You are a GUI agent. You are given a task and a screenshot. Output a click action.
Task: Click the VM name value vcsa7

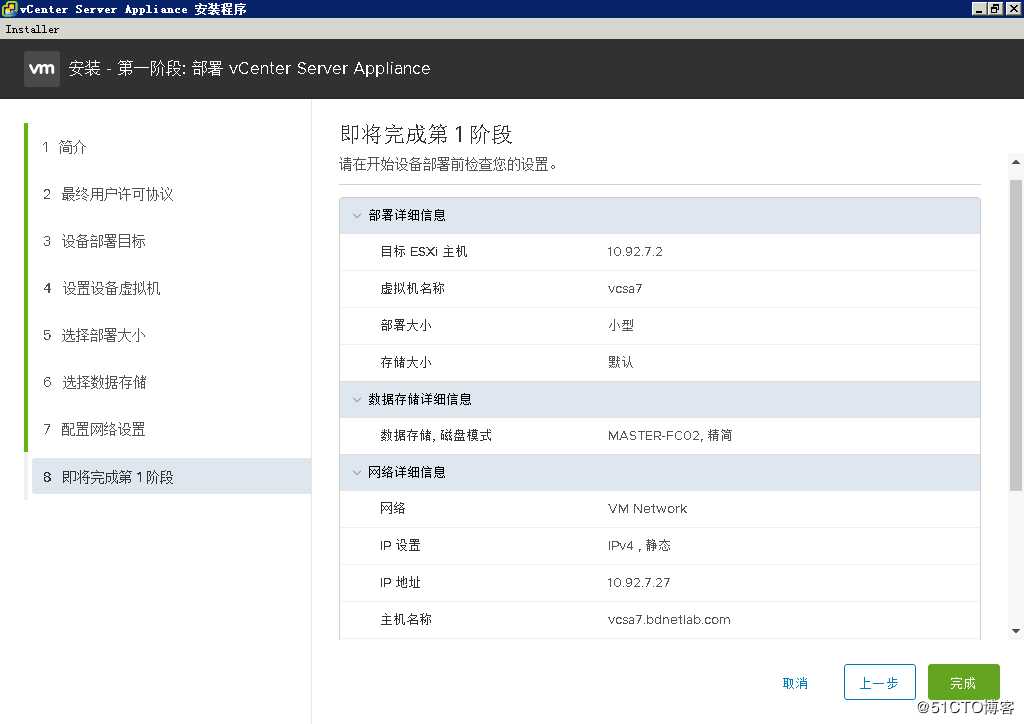tap(624, 289)
